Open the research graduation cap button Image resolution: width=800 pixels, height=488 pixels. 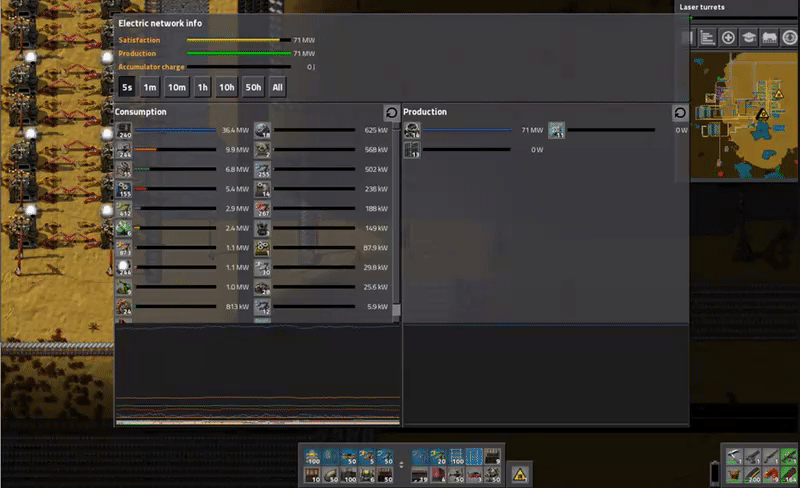point(748,37)
